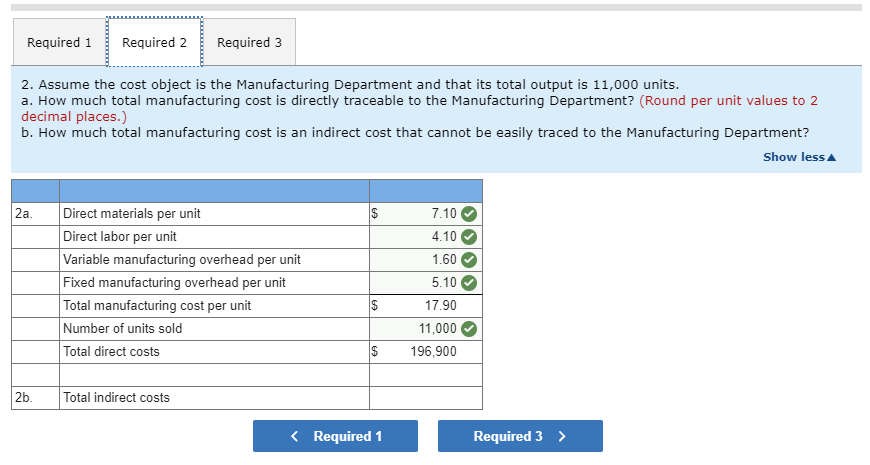Click Fixed manufacturing overhead per unit label

point(174,283)
